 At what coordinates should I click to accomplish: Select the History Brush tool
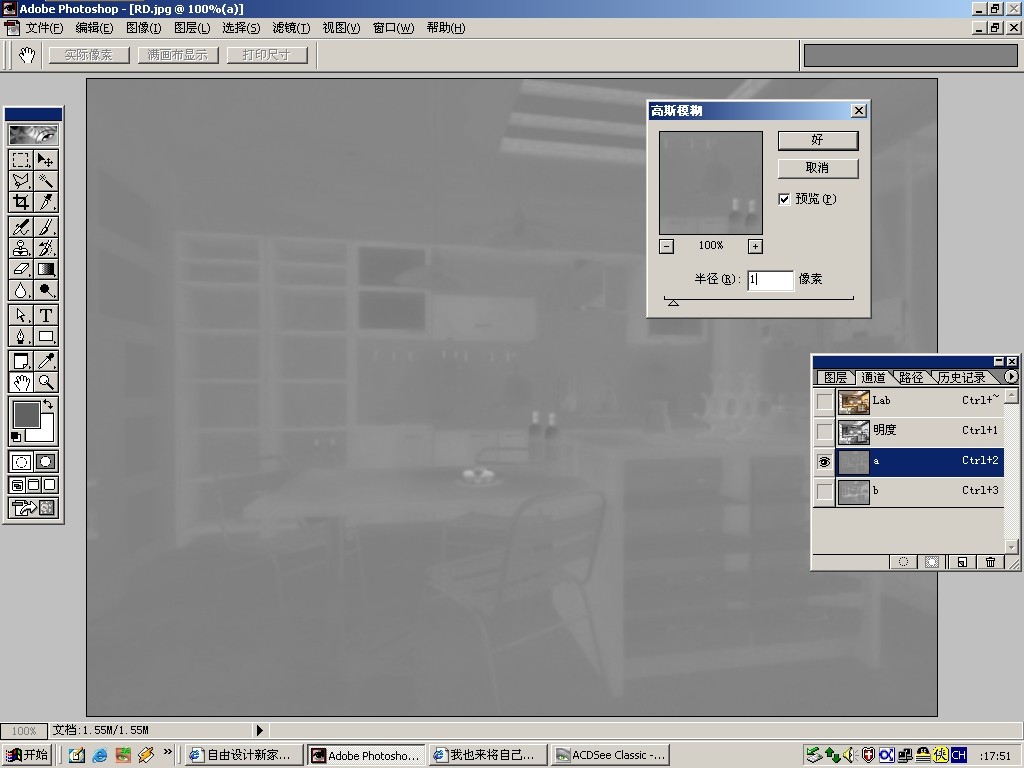tap(46, 248)
